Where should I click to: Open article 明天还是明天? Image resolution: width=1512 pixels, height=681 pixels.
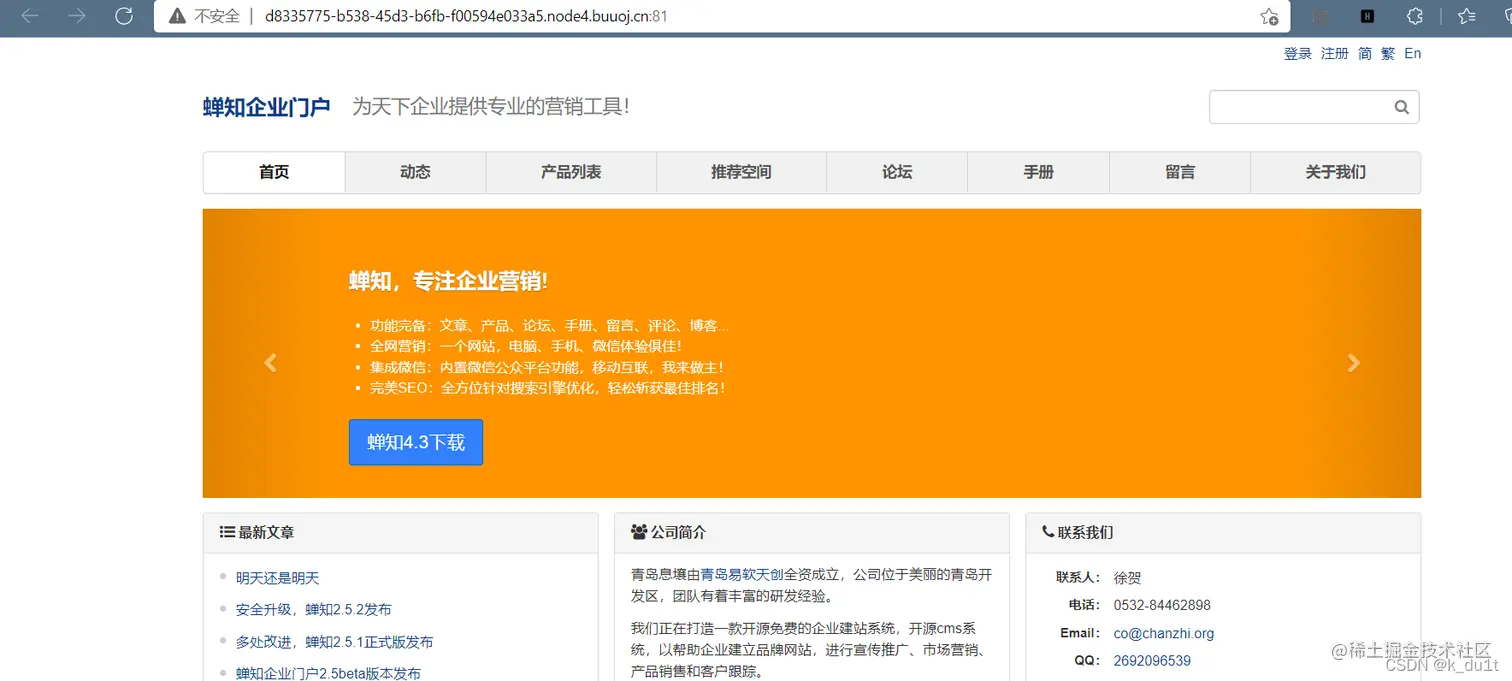pyautogui.click(x=278, y=578)
